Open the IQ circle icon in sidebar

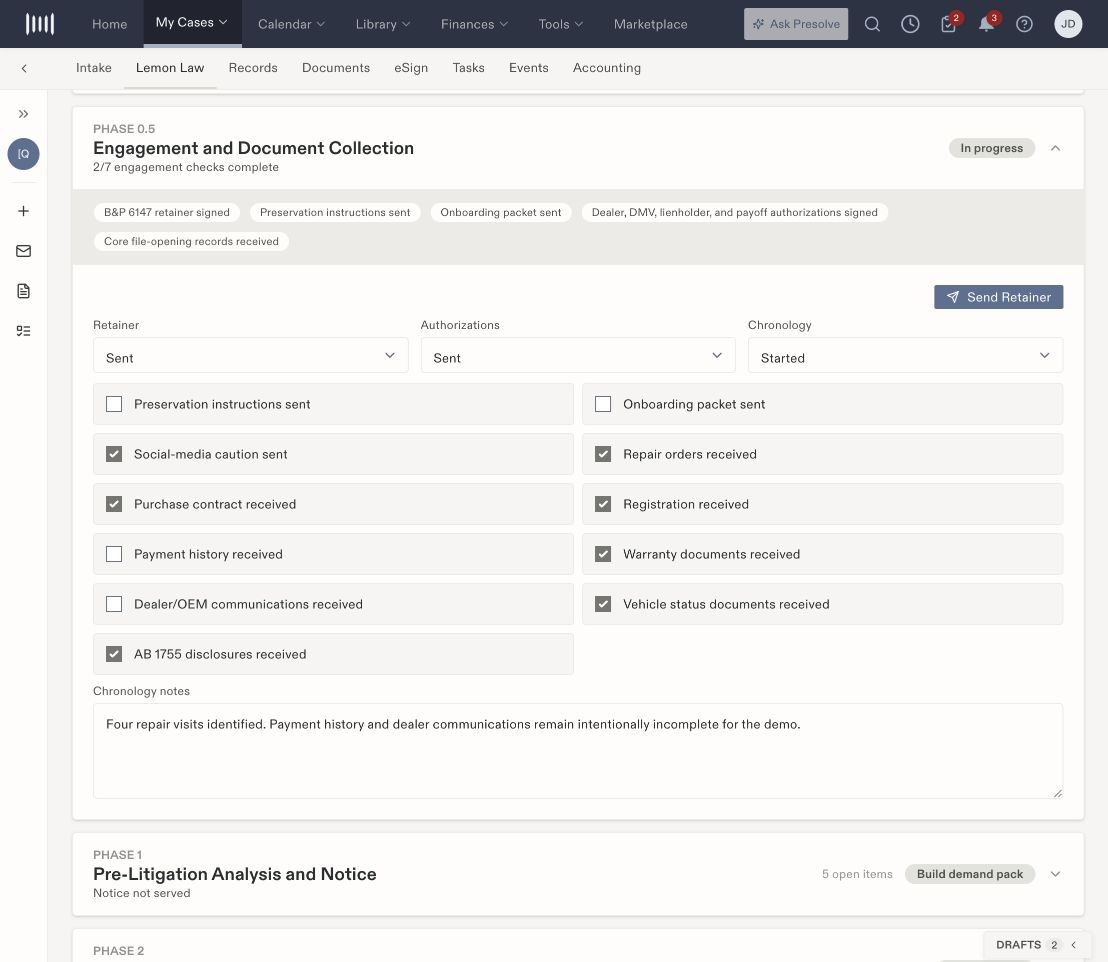[x=23, y=154]
